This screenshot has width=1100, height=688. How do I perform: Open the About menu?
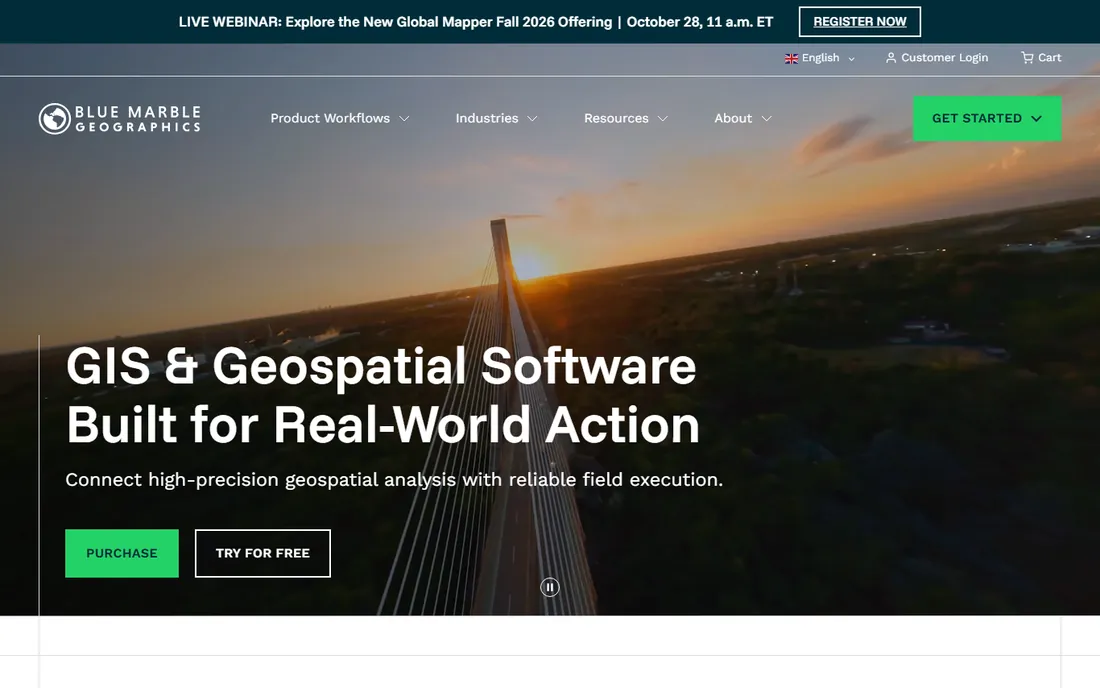(733, 119)
